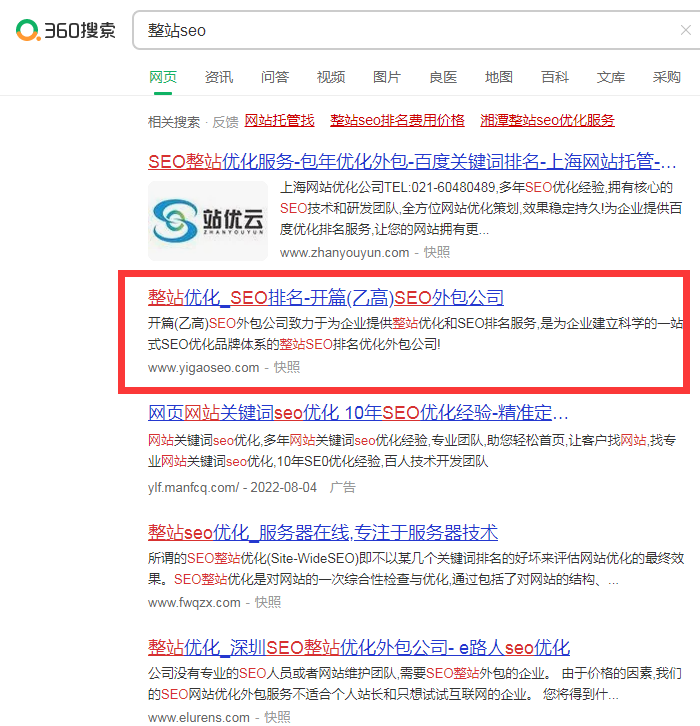Click the 广告 label on the ad result
Viewport: 700px width, 726px height.
(343, 487)
